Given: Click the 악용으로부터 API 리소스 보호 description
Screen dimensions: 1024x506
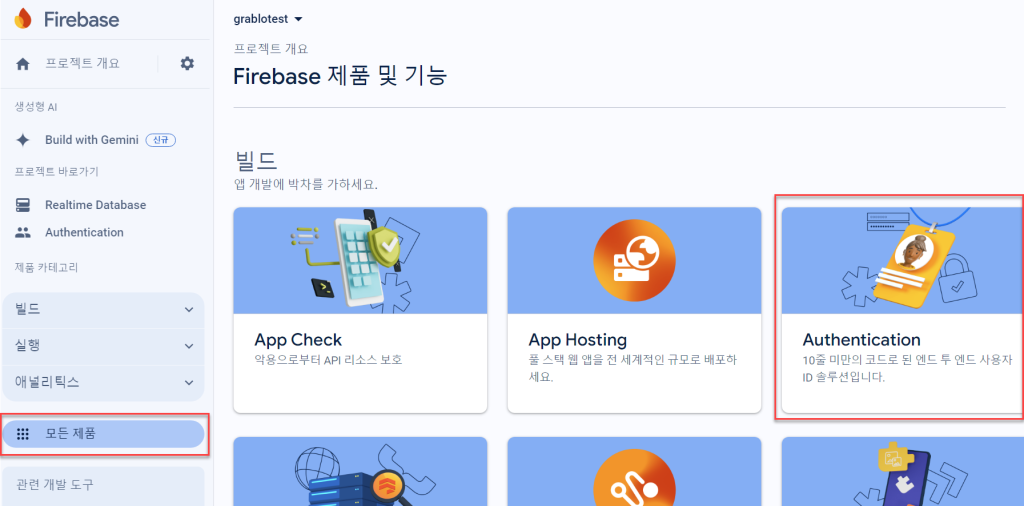Looking at the screenshot, I should [328, 360].
